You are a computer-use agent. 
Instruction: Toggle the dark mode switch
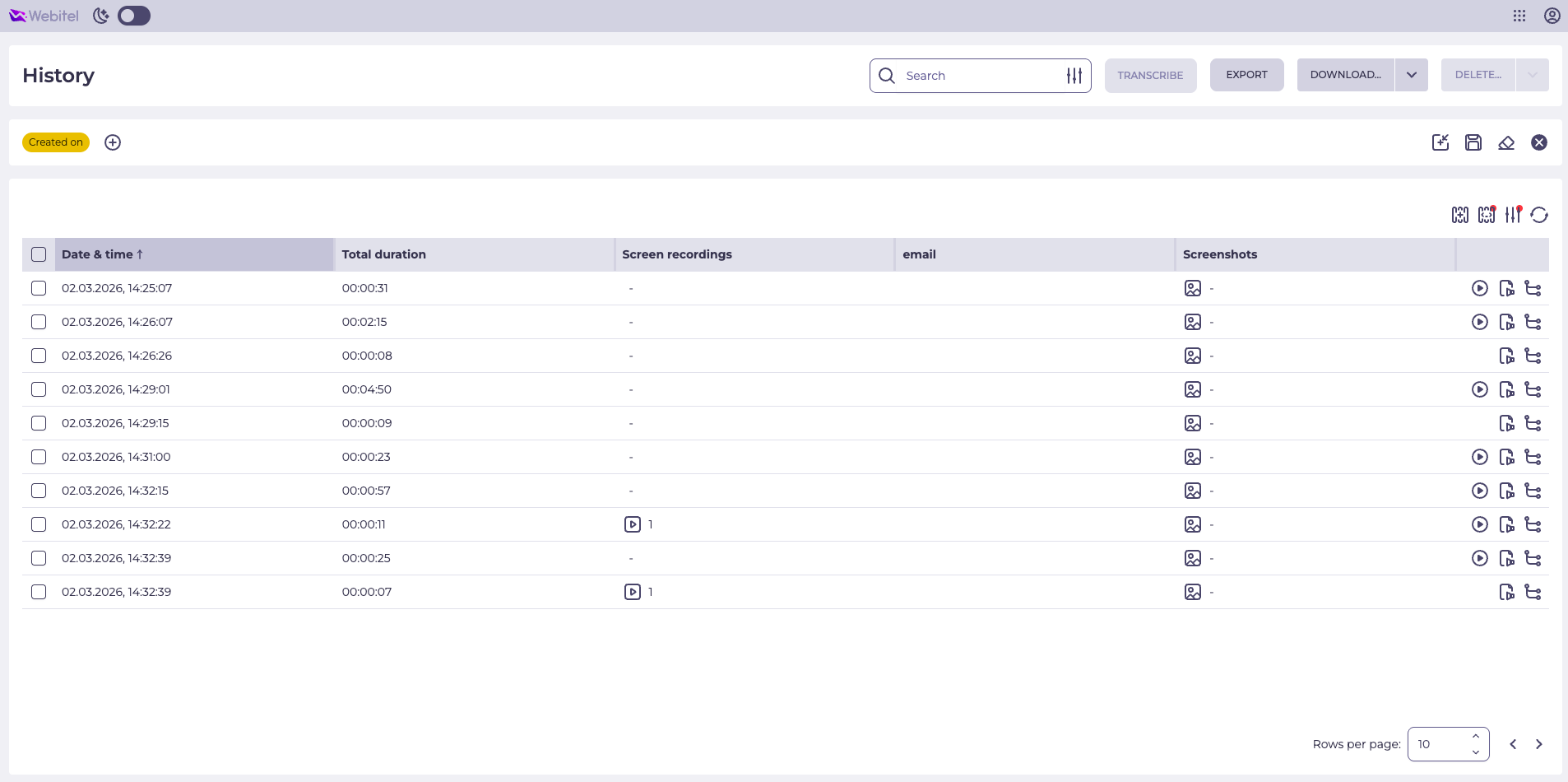click(x=134, y=16)
